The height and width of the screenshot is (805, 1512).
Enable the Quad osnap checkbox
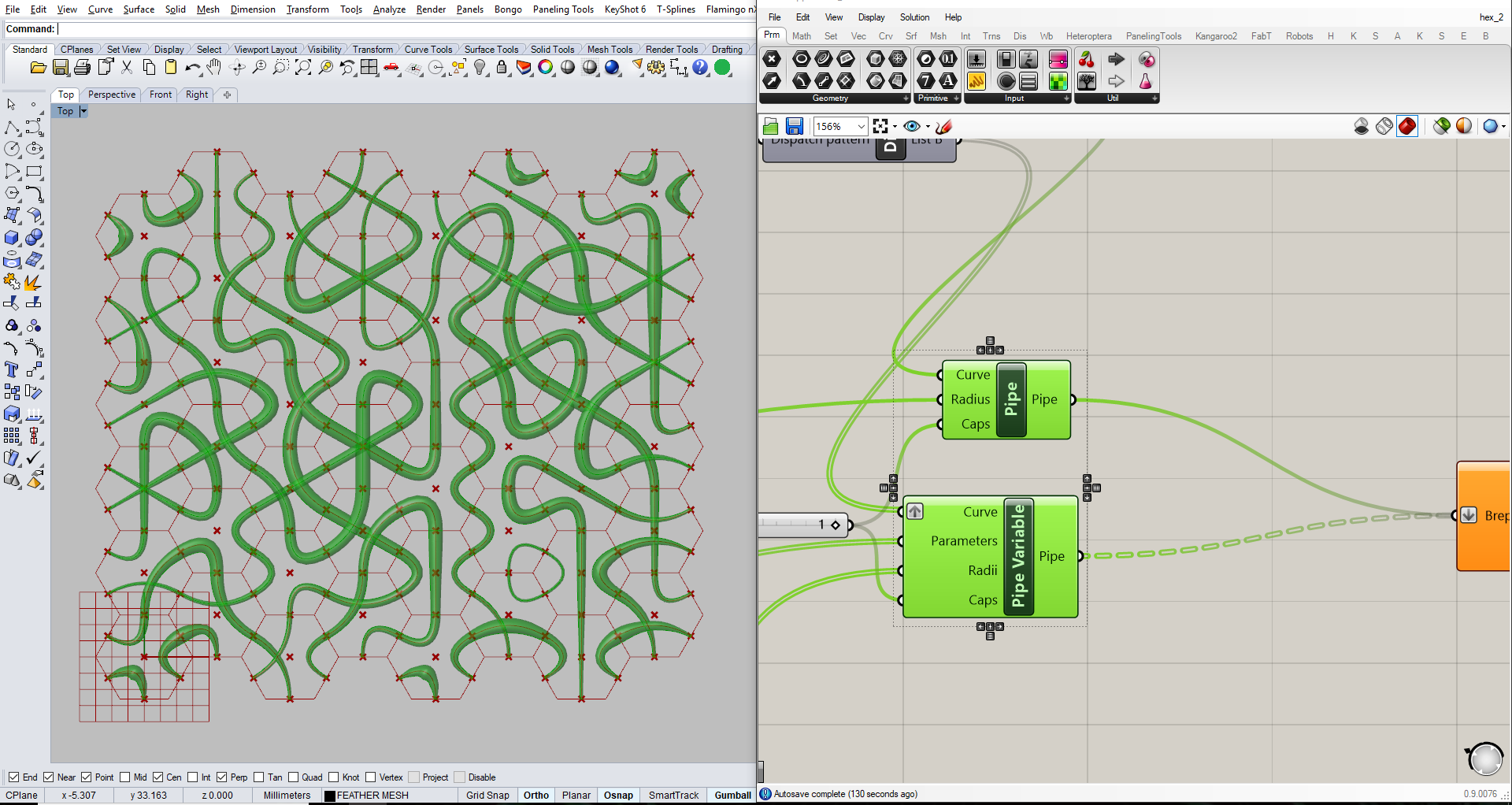(293, 777)
